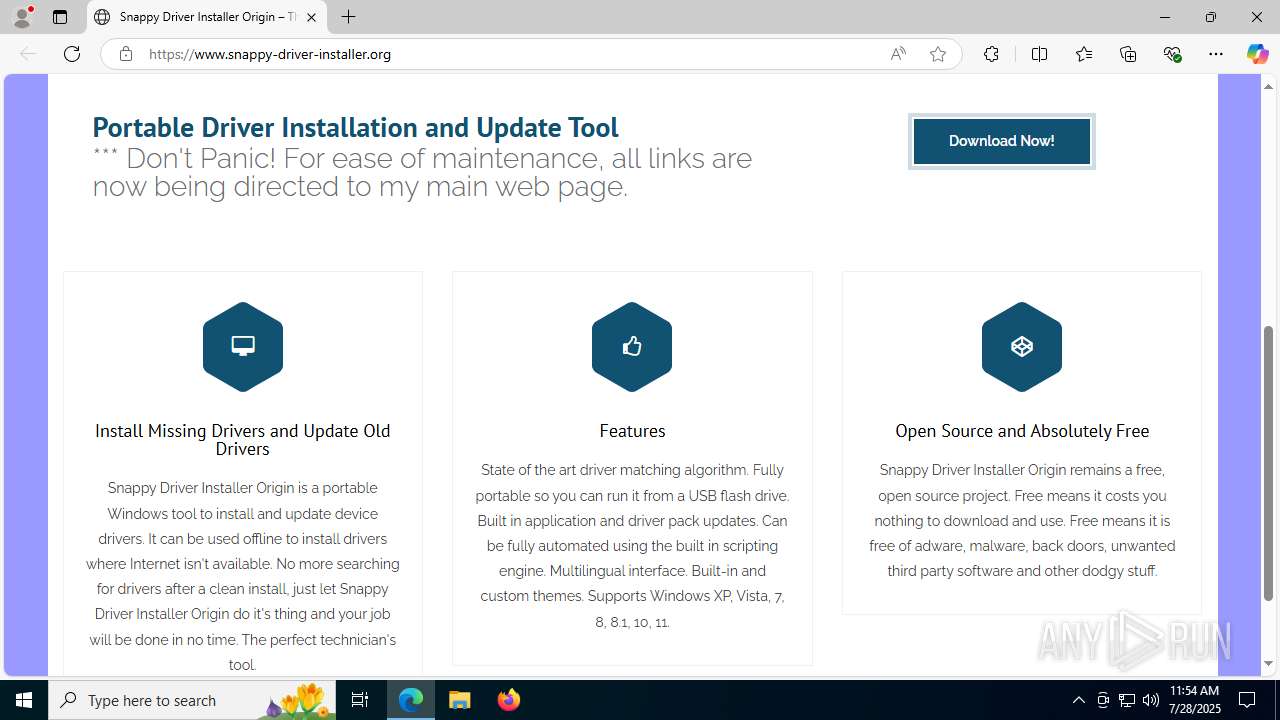Open the clock and date flyout

pyautogui.click(x=1195, y=700)
